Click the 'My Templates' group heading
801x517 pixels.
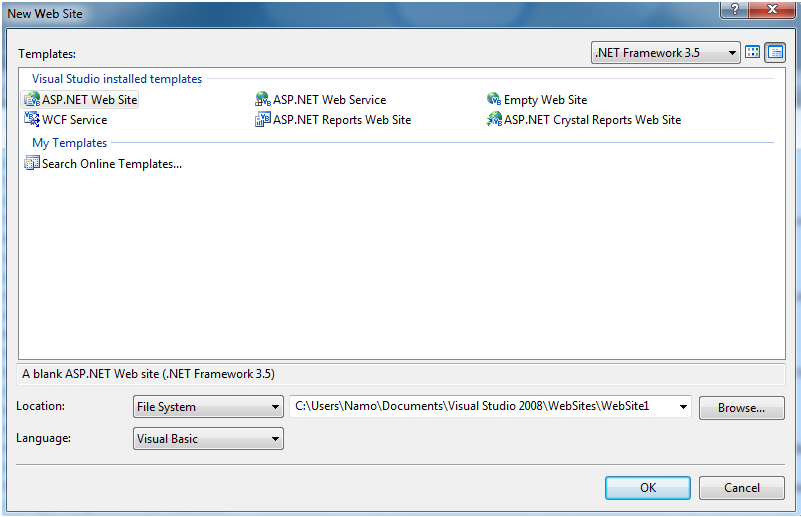point(69,143)
